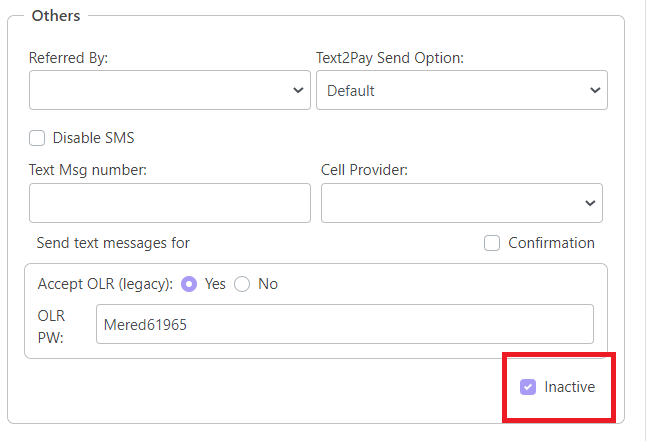Click the Referred By chevron arrow
The height and width of the screenshot is (441, 646).
pyautogui.click(x=298, y=90)
